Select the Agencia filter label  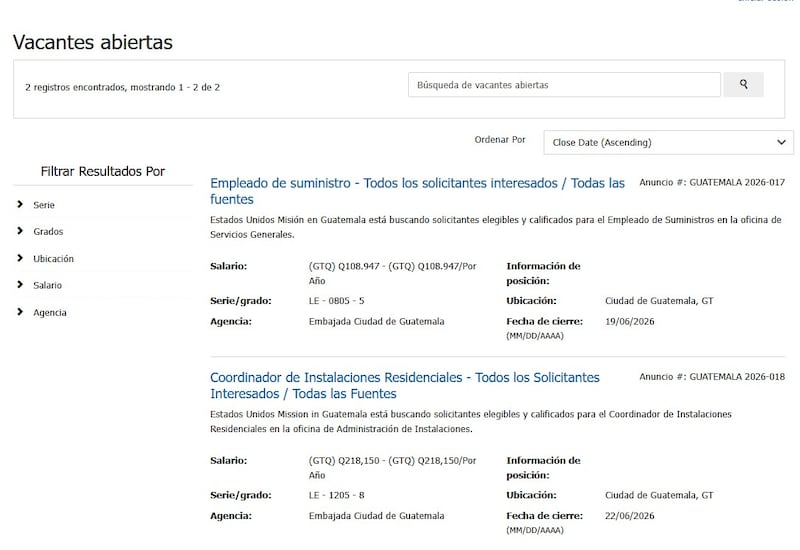(x=50, y=313)
